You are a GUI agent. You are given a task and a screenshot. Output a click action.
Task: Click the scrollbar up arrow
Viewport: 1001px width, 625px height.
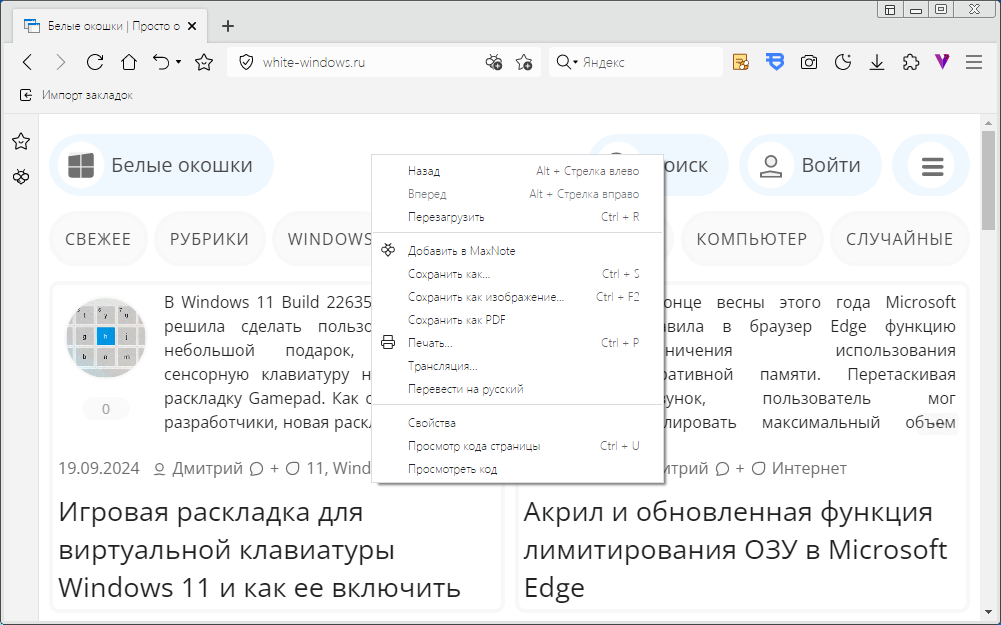click(988, 123)
